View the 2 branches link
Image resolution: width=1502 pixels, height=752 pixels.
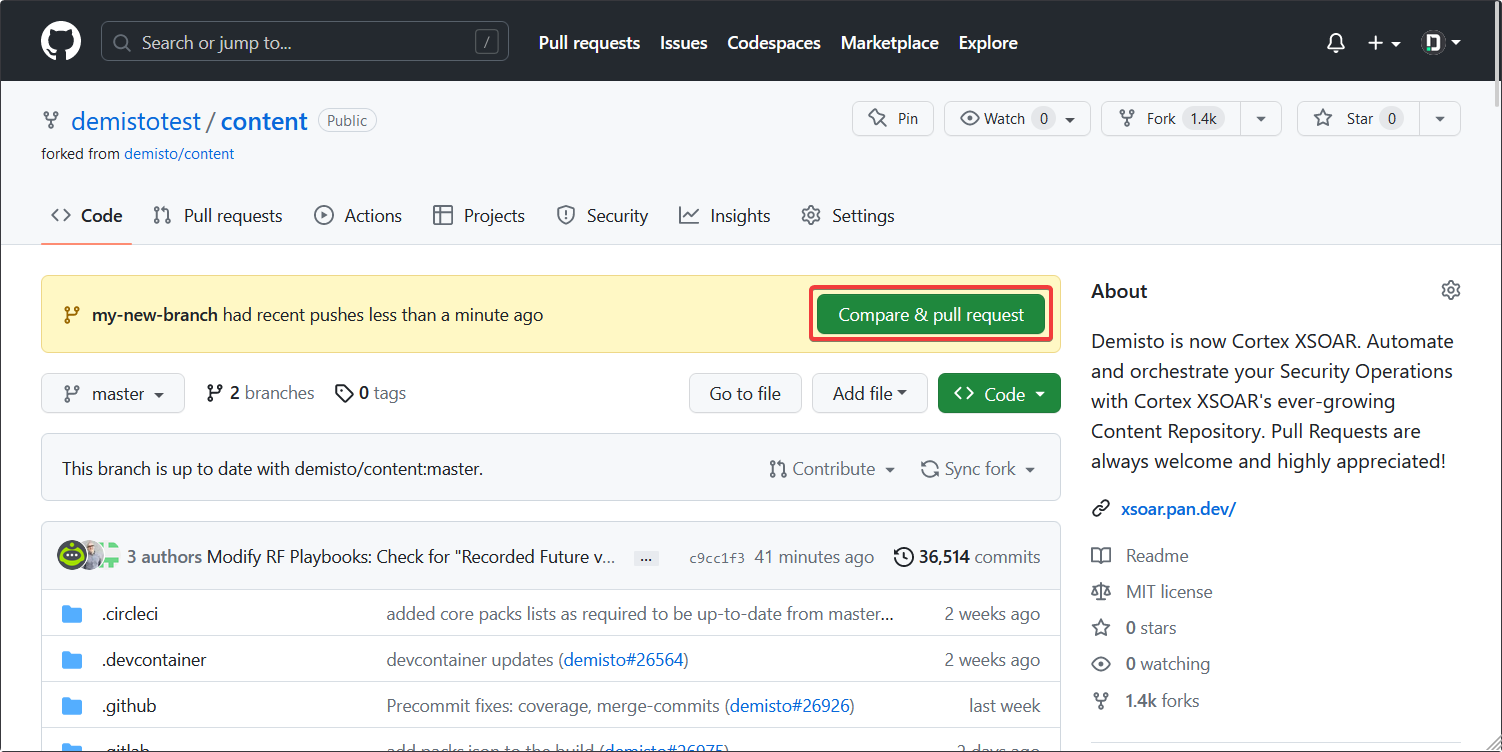(x=260, y=394)
